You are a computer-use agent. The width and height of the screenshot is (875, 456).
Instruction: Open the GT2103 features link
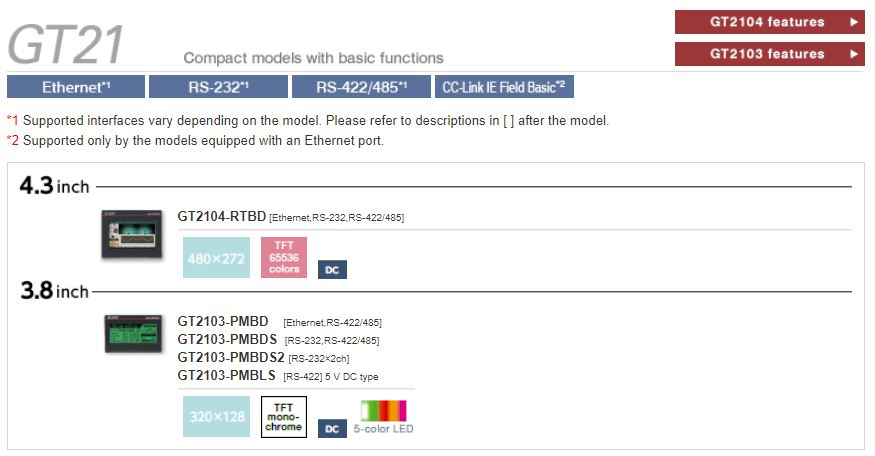click(x=768, y=53)
